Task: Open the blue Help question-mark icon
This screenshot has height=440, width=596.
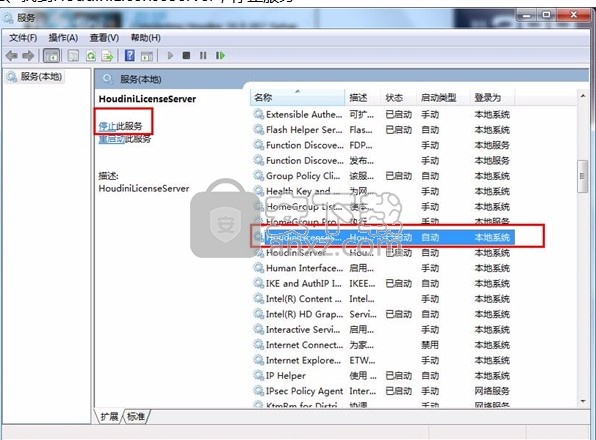Action: pyautogui.click(x=130, y=55)
